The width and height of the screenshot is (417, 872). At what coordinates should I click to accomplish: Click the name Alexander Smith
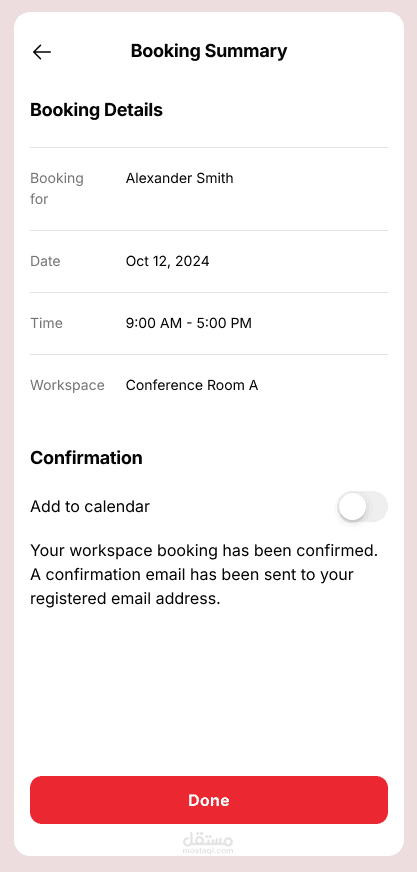[179, 179]
